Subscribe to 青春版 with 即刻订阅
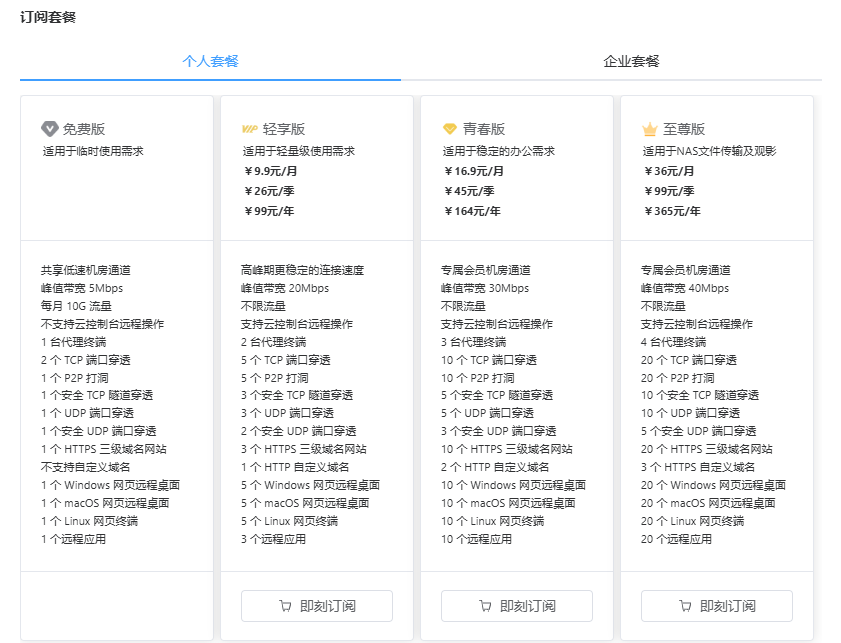Viewport: 841px width, 643px height. (517, 606)
